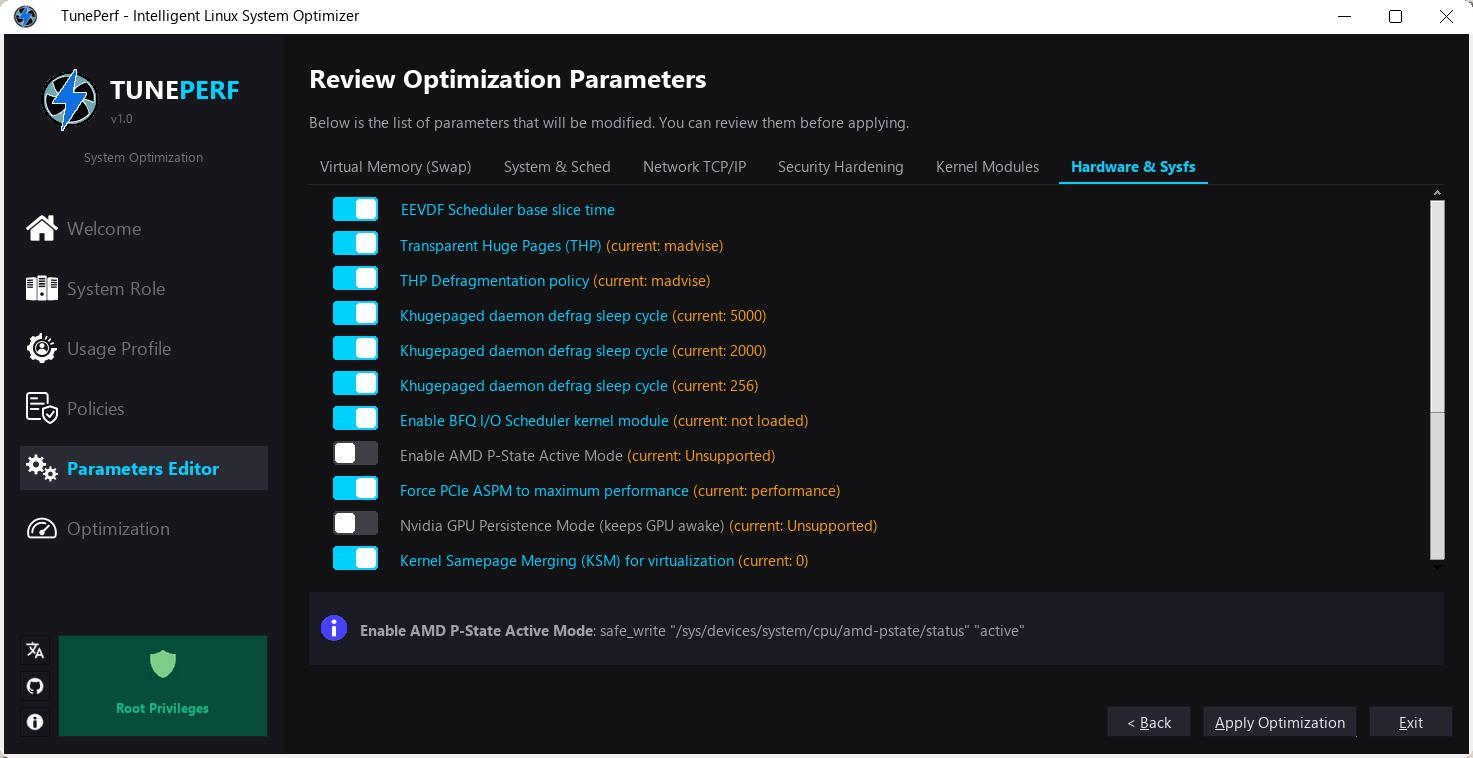Go to Welcome page in sidebar
This screenshot has width=1473, height=758.
coord(144,228)
